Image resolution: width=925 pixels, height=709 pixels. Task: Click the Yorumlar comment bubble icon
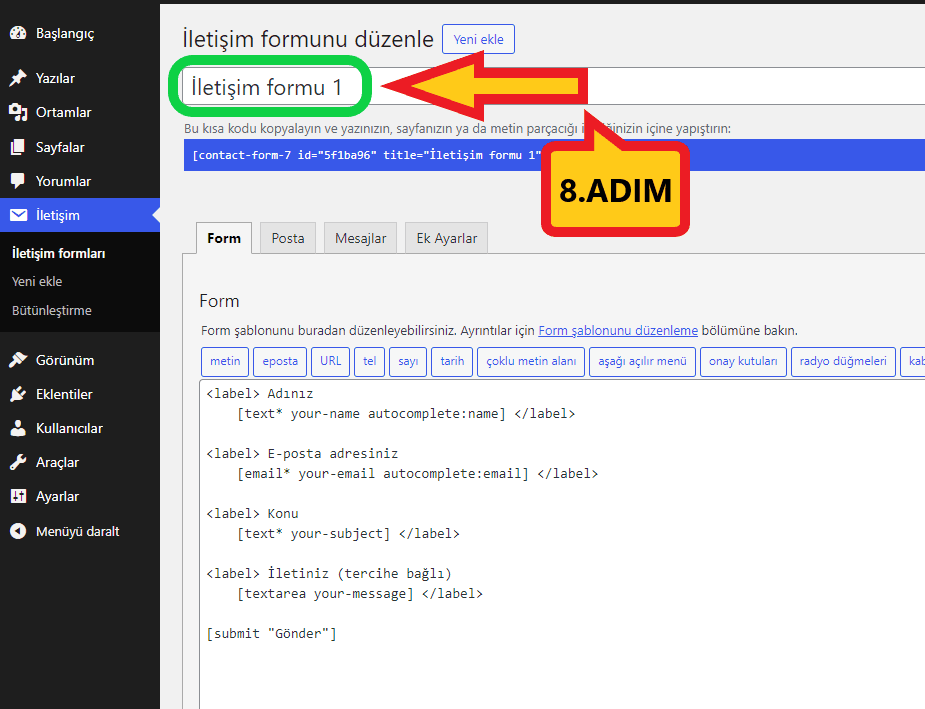(18, 181)
